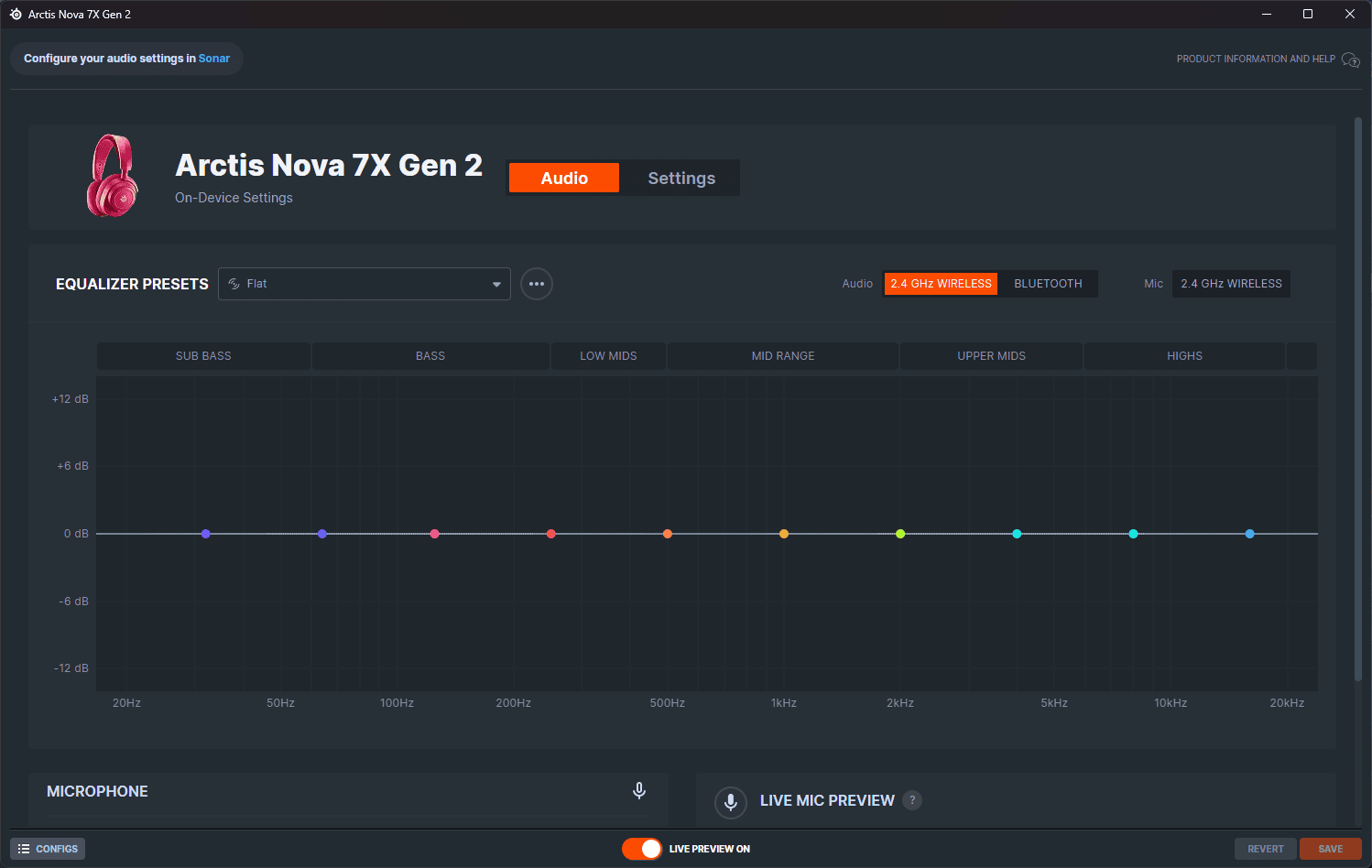Click the three-dots preset options button
The image size is (1372, 868).
tap(537, 284)
